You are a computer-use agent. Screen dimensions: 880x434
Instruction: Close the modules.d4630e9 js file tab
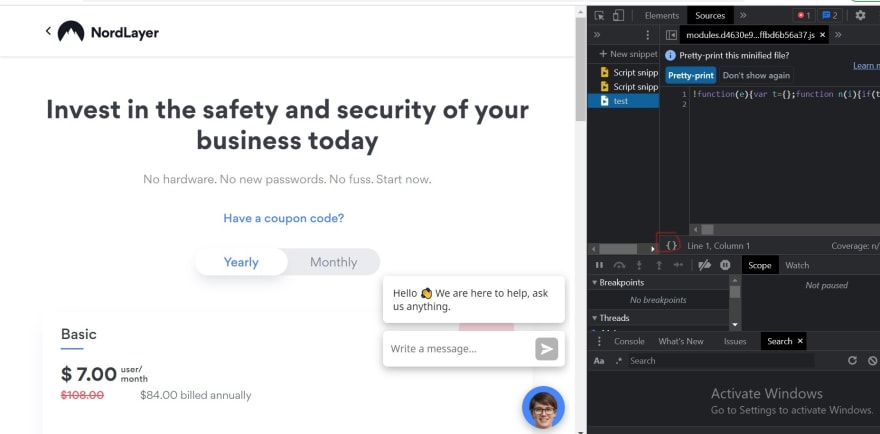coord(823,35)
